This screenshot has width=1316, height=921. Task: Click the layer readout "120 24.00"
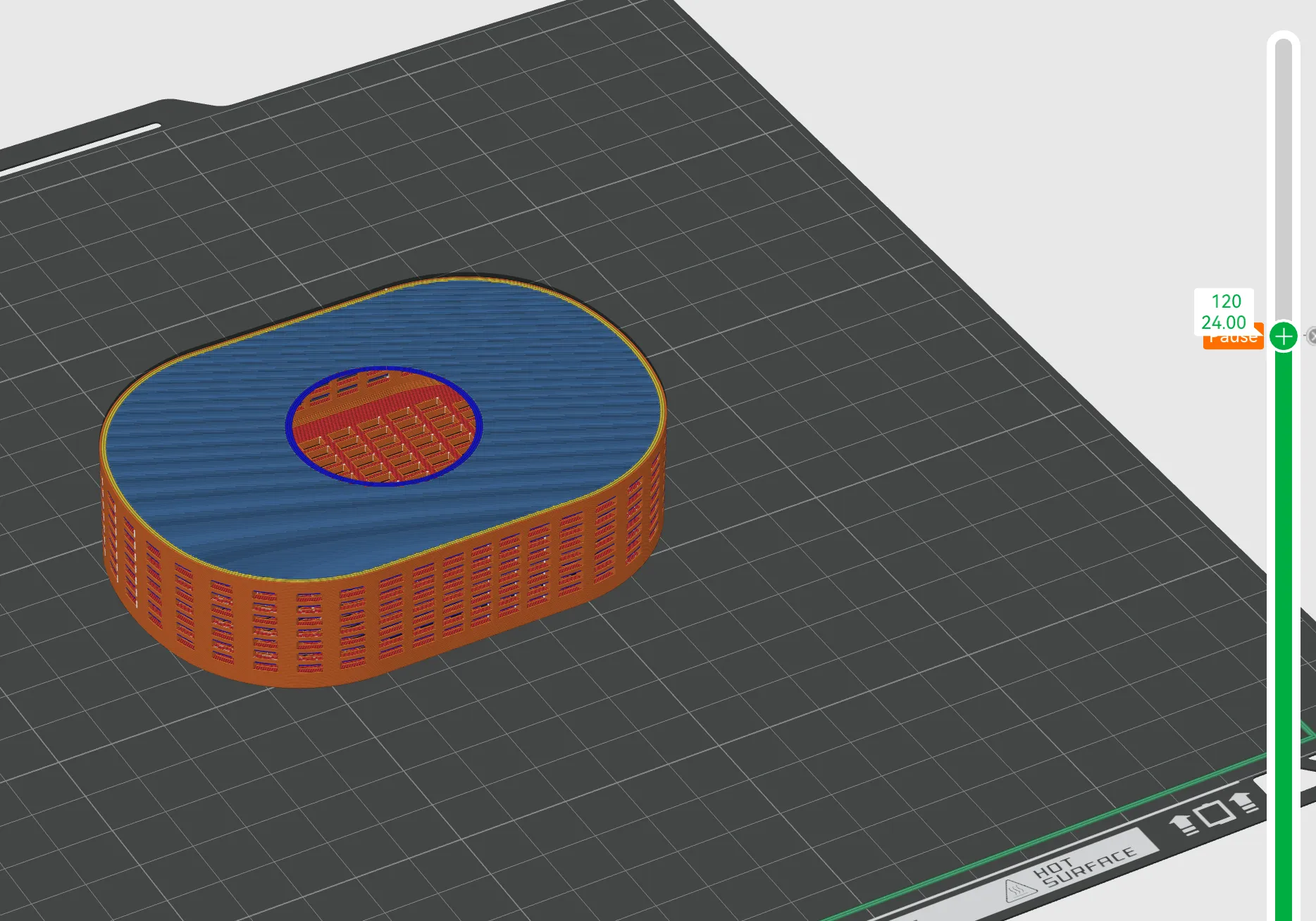coord(1224,311)
